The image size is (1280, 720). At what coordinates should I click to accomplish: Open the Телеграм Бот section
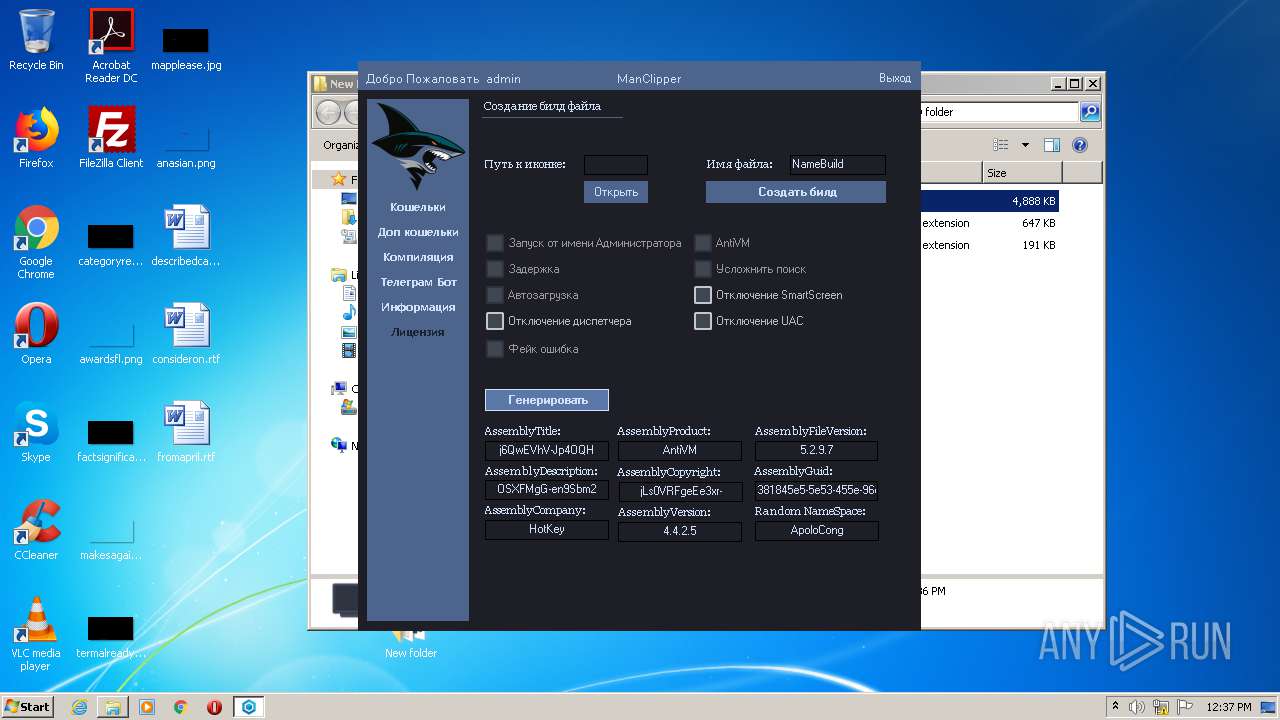coord(418,282)
